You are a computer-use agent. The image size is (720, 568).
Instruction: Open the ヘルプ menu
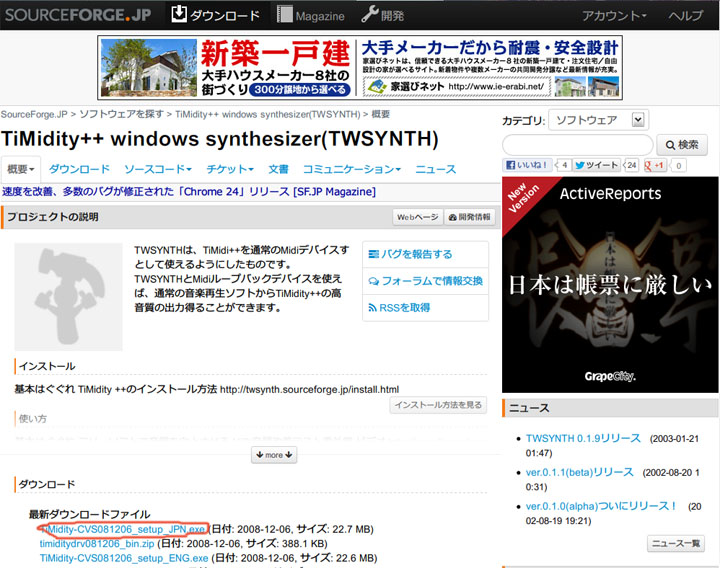tap(686, 16)
